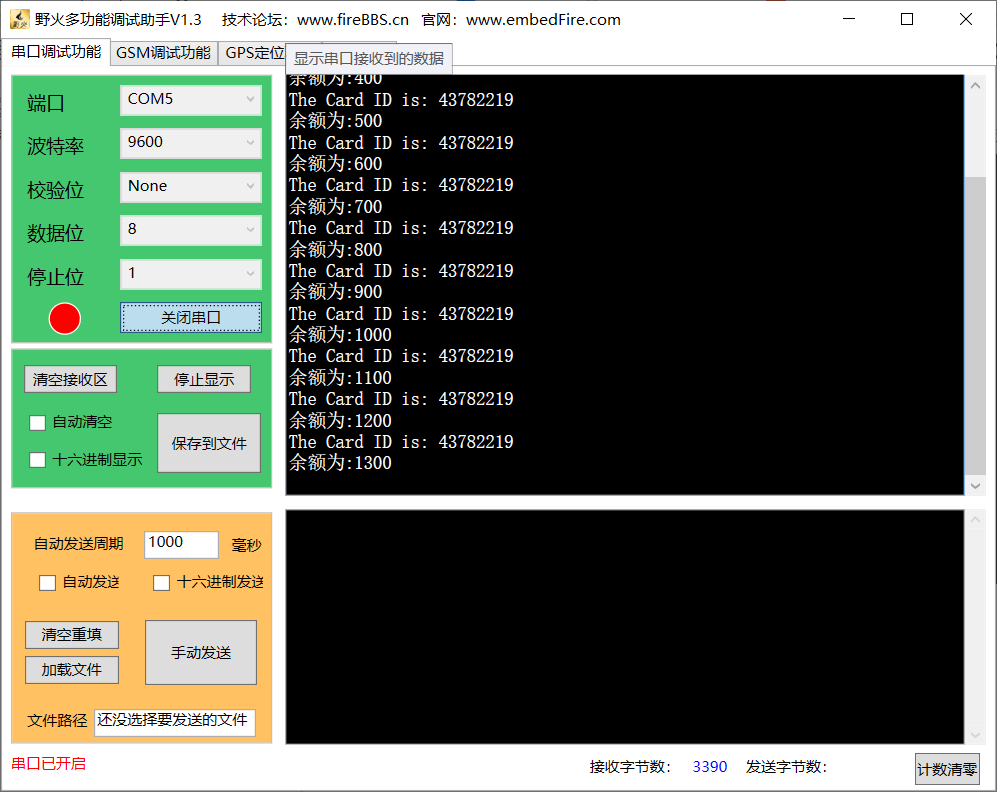Click the 关闭串口 button
The image size is (997, 792).
point(191,318)
